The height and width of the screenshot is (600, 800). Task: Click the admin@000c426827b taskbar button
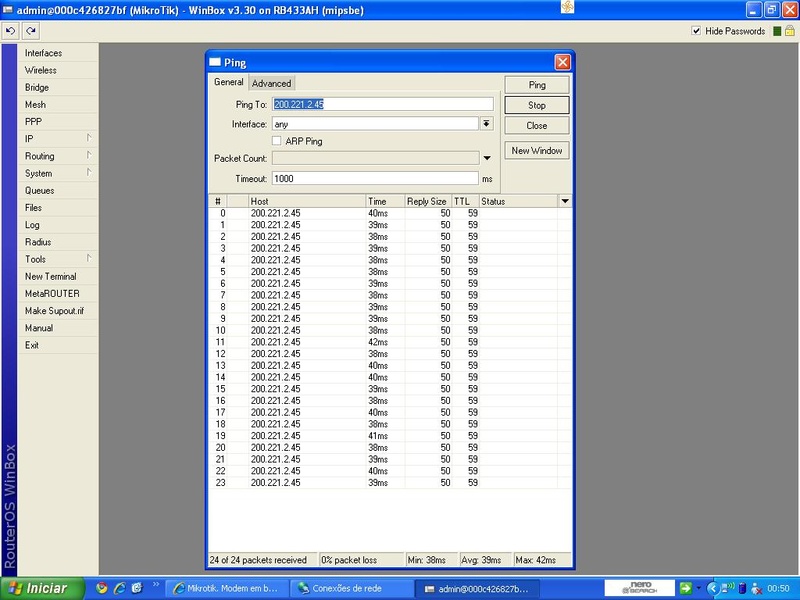476,588
